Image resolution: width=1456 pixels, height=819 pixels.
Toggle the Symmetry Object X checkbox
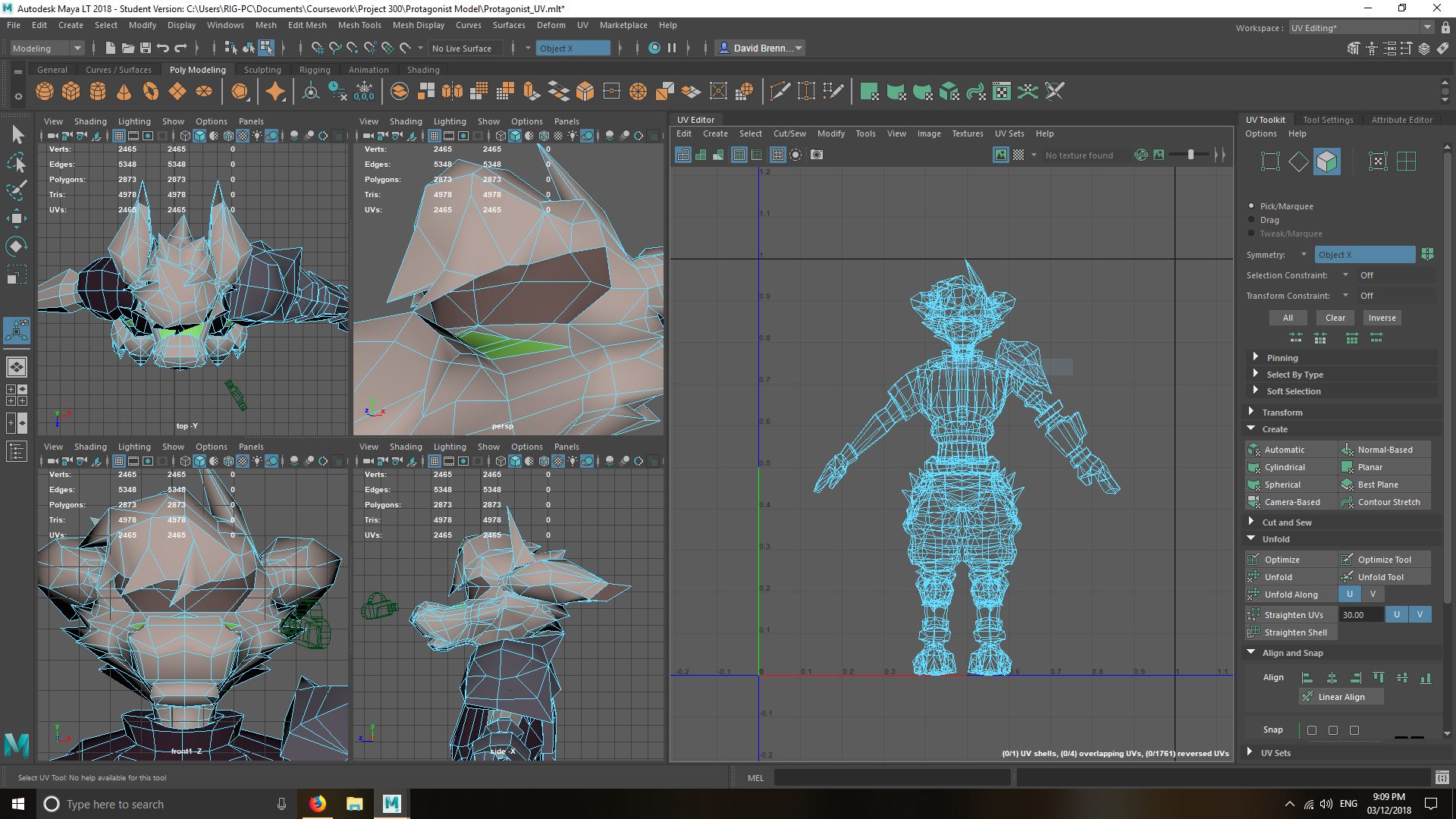(x=1430, y=254)
